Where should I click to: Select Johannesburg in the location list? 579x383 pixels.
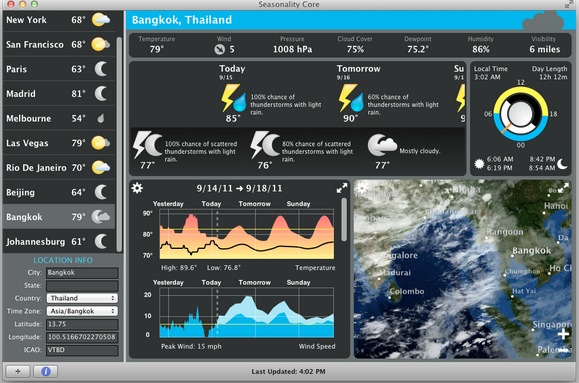tap(59, 242)
